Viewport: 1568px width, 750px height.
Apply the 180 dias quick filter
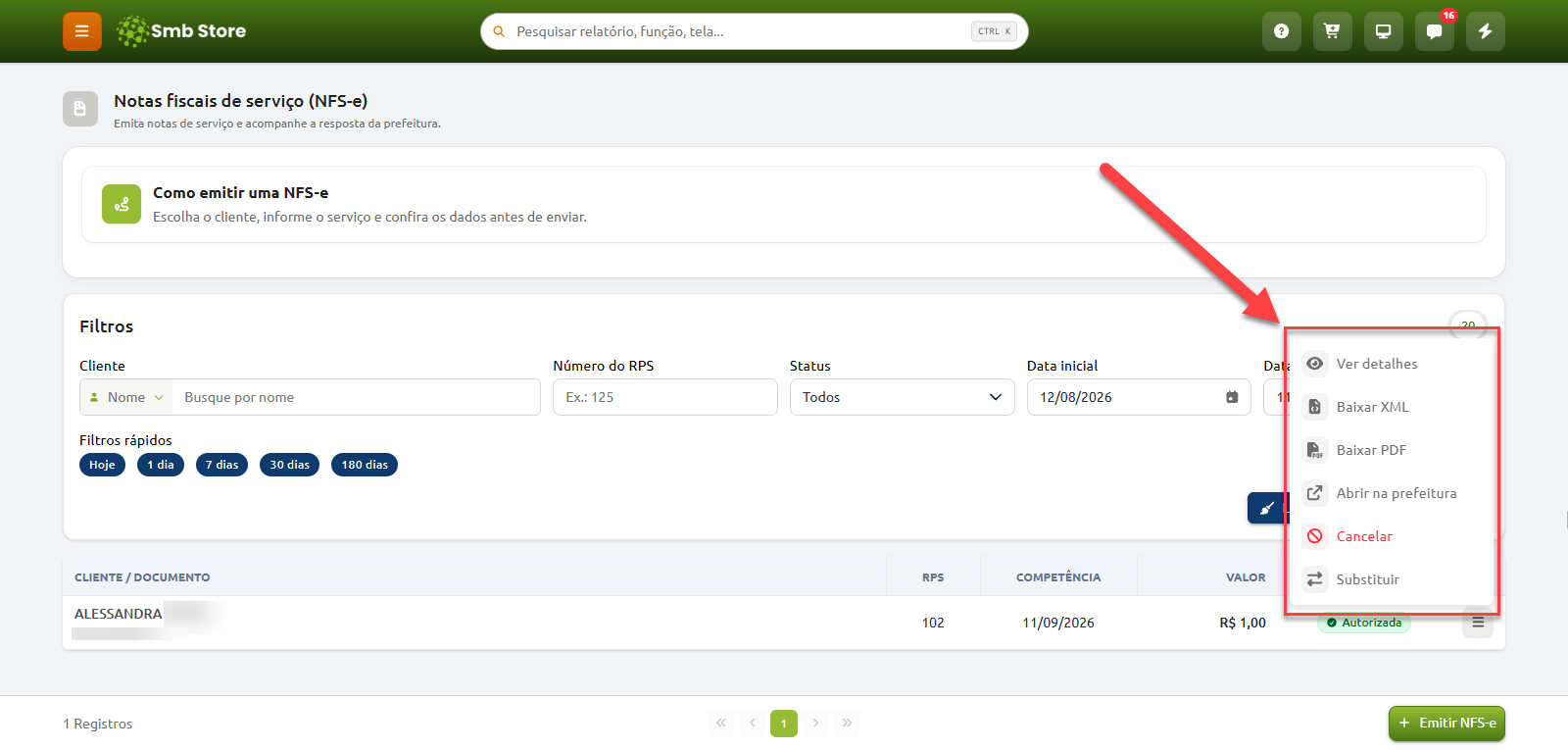point(365,465)
